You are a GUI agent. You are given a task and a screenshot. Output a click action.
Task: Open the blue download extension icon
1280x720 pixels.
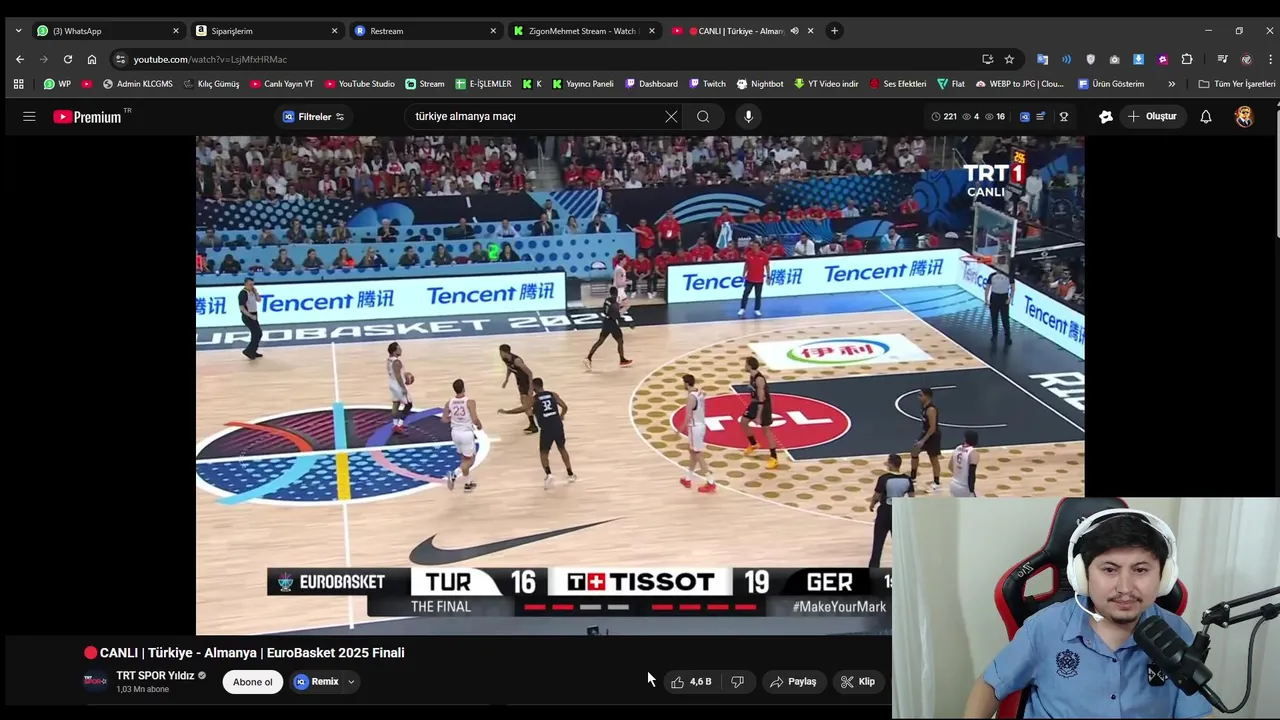click(x=1138, y=59)
